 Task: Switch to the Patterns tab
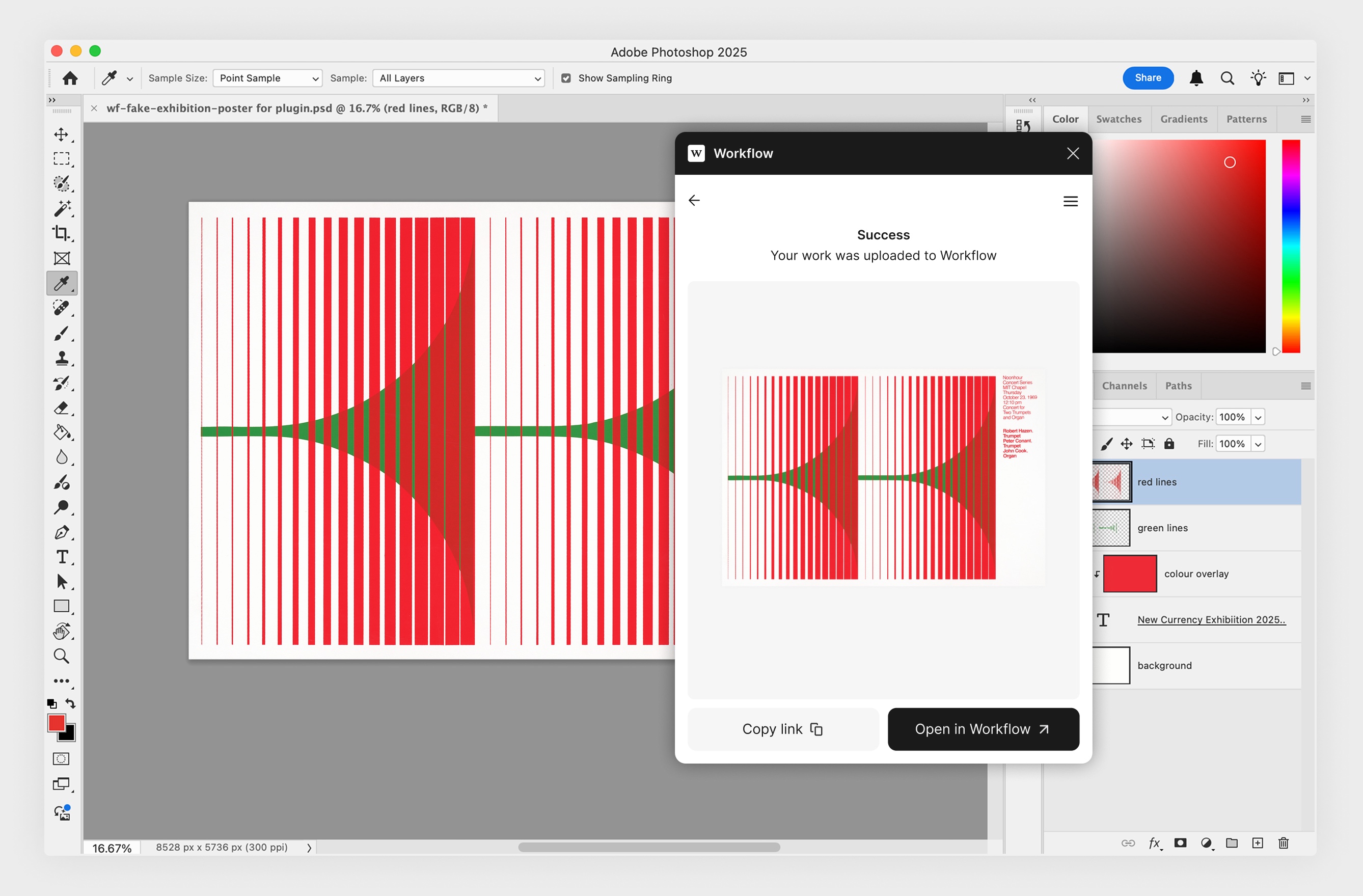pyautogui.click(x=1246, y=119)
